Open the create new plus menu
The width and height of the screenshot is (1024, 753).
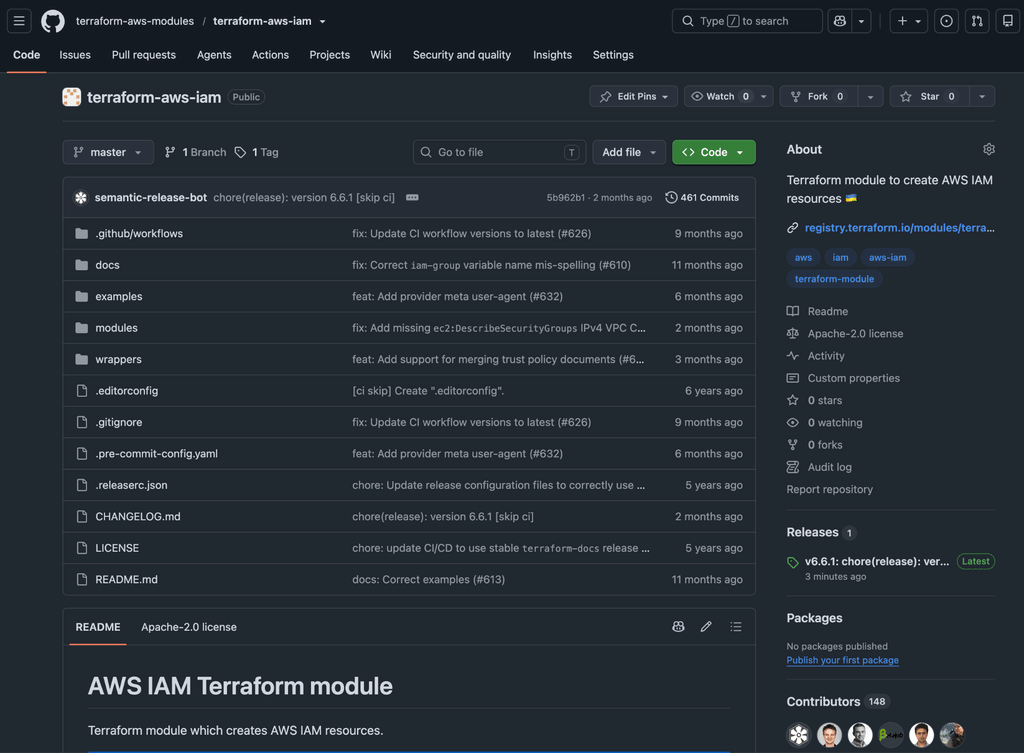click(x=908, y=21)
